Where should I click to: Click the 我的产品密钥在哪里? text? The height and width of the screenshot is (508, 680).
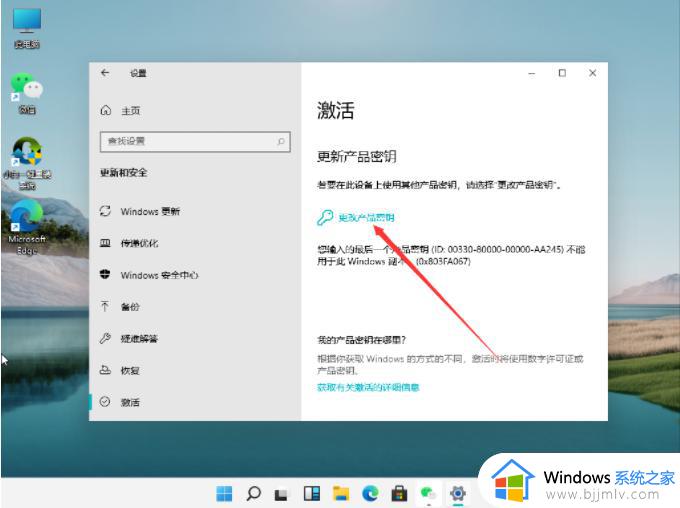click(361, 340)
